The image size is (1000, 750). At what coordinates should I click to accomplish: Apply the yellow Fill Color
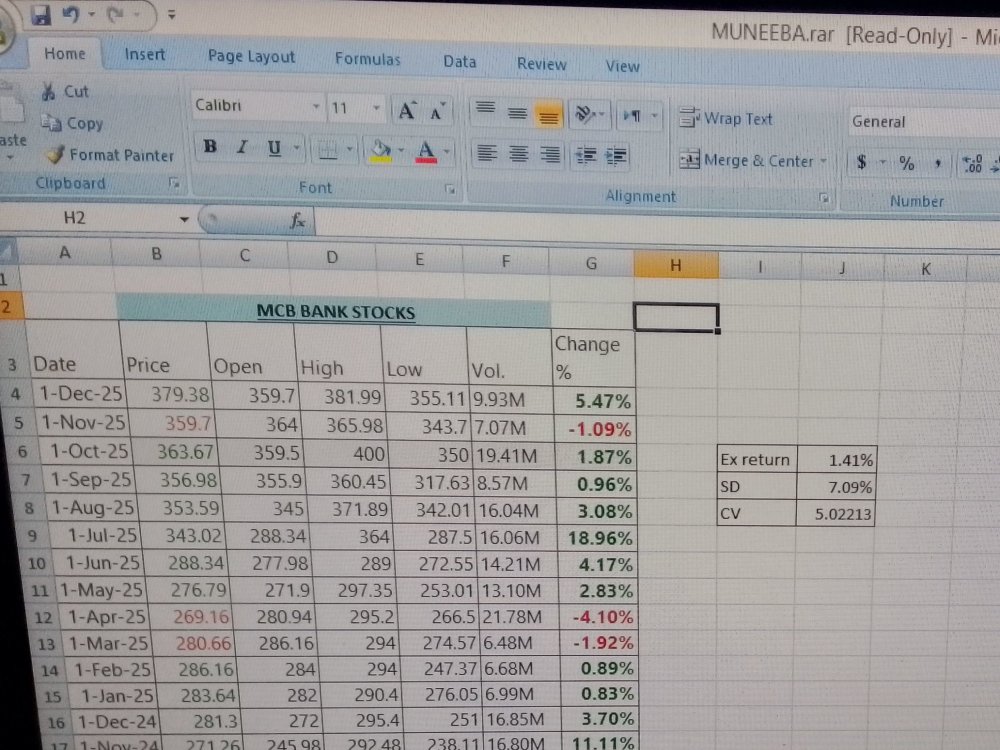pos(381,151)
